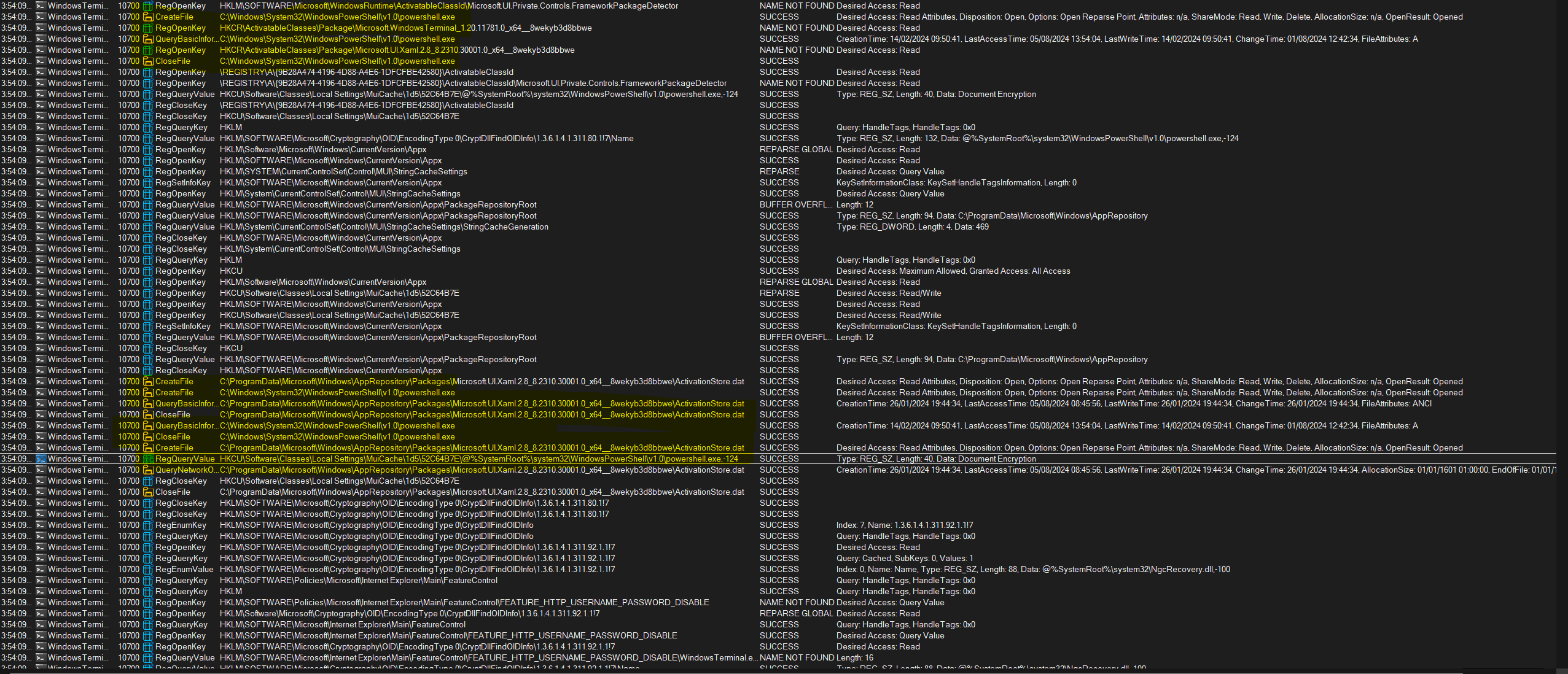
Task: Click WindowsTermi... process name in QueryNetworkO... row
Action: coord(77,470)
